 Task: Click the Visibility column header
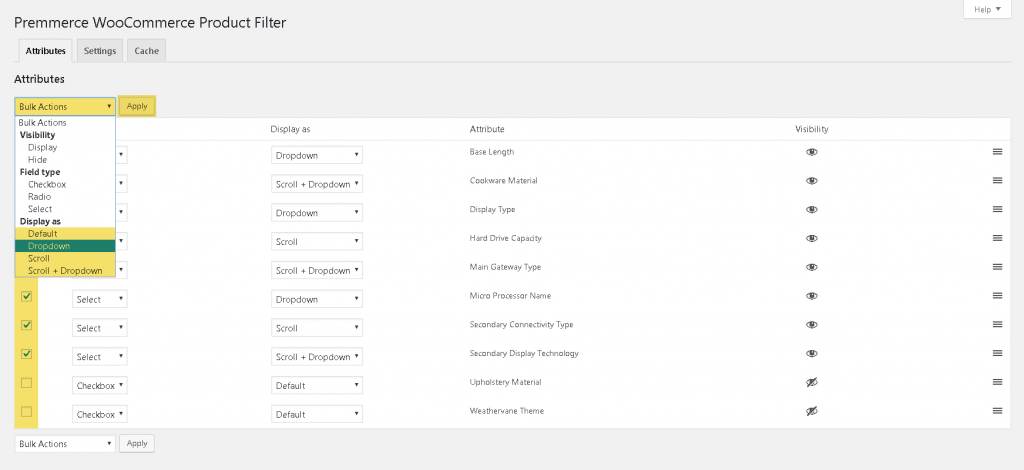click(812, 129)
